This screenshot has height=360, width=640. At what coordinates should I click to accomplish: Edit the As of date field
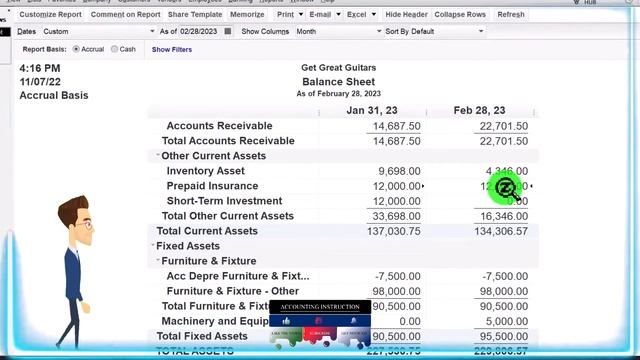[200, 31]
